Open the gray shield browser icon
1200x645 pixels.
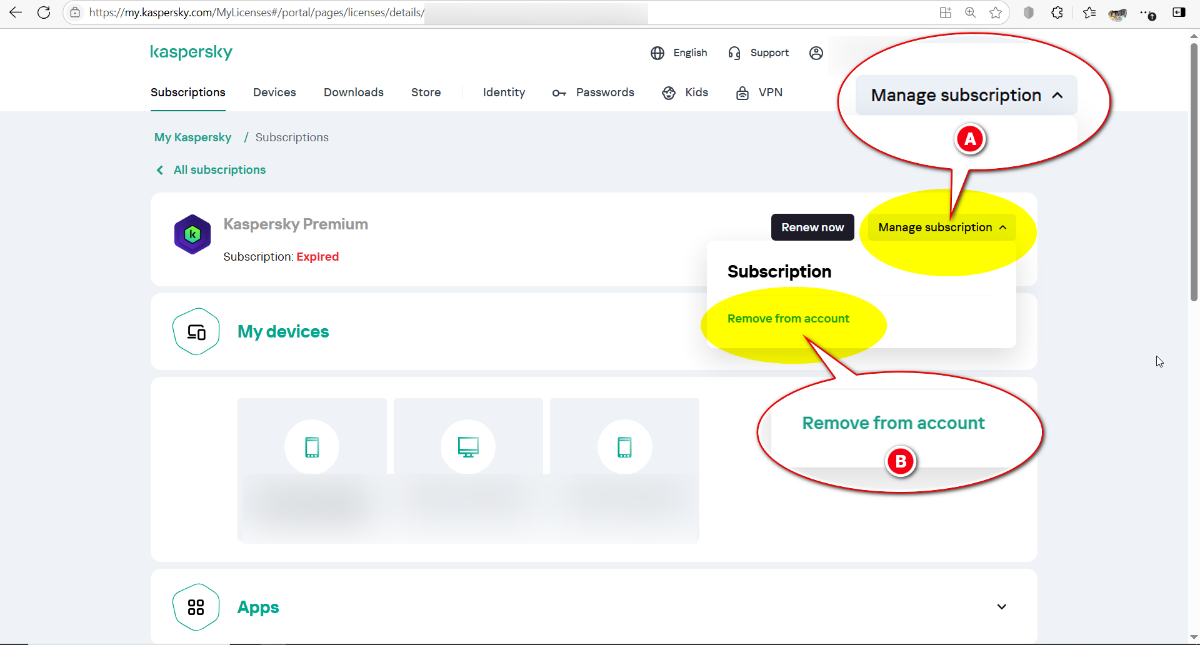(x=1028, y=13)
